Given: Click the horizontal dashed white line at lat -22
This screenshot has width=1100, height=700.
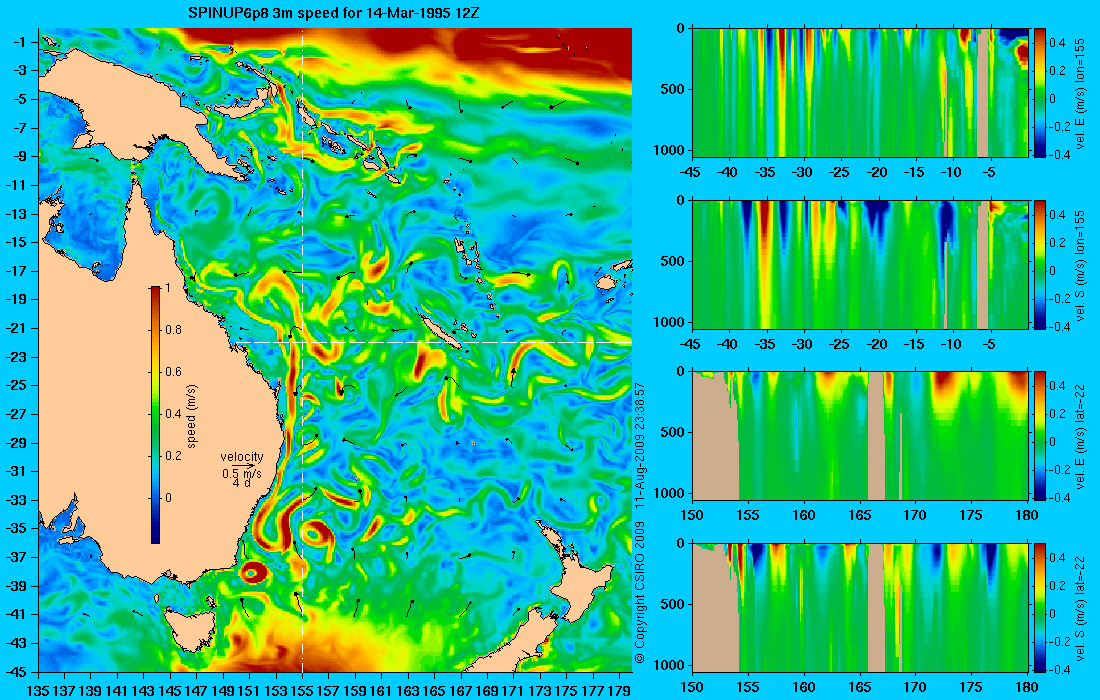Looking at the screenshot, I should tap(433, 342).
